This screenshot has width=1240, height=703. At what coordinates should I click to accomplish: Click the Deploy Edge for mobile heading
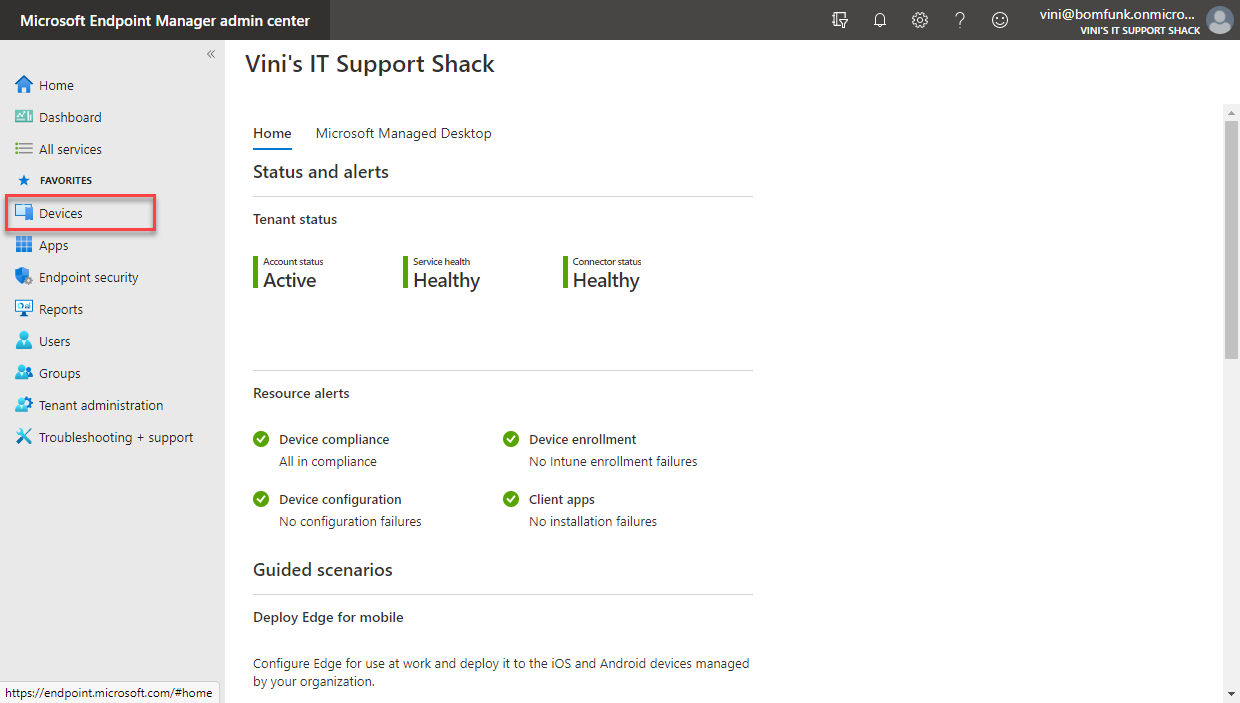click(x=328, y=617)
